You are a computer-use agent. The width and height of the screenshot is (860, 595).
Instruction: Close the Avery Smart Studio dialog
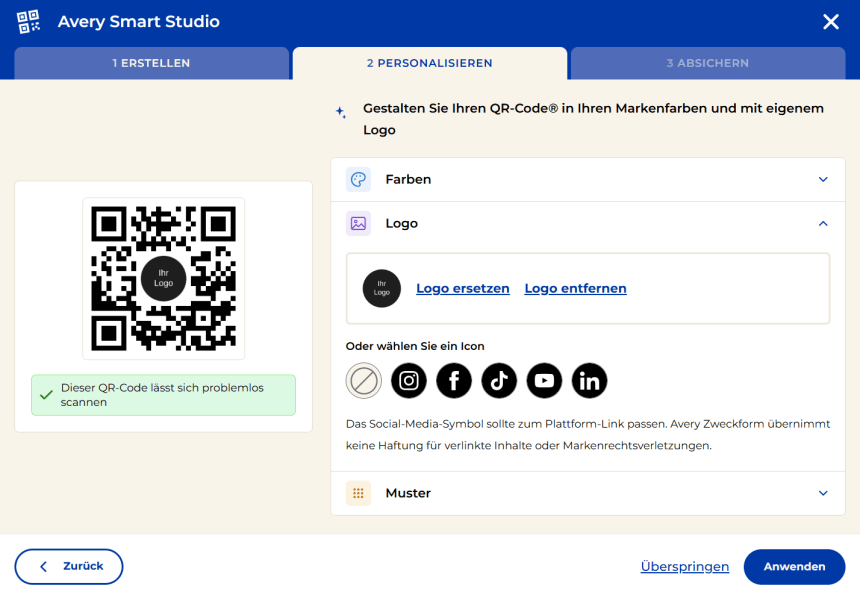tap(831, 21)
